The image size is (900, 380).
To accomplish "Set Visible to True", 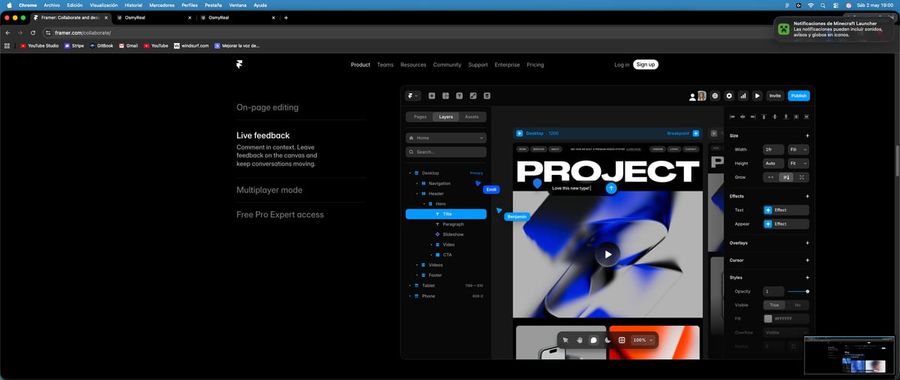I will click(775, 305).
